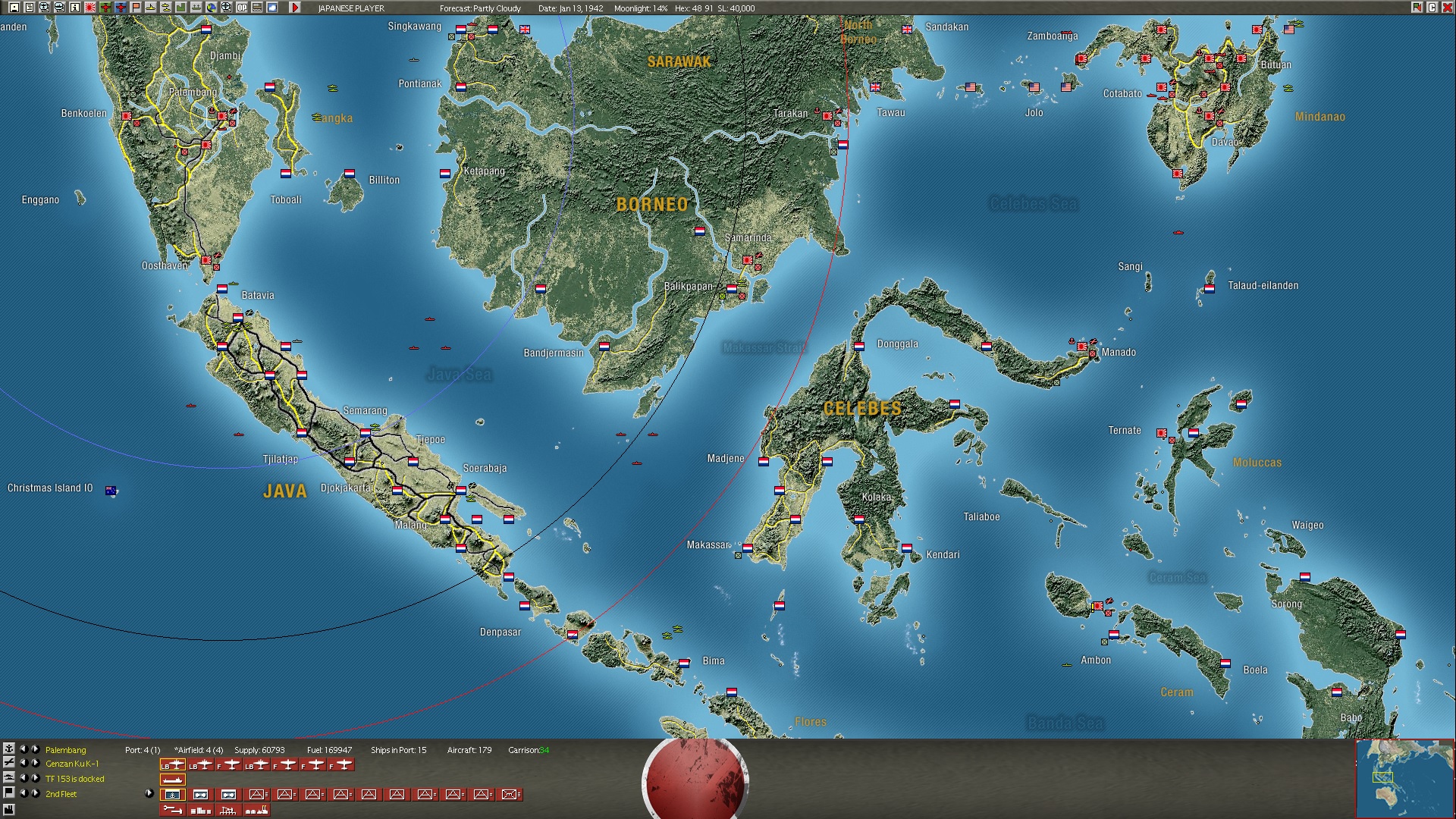The width and height of the screenshot is (1456, 819).
Task: Click the aircraft icon beside Genzan Ku K-1
Action: (x=9, y=762)
